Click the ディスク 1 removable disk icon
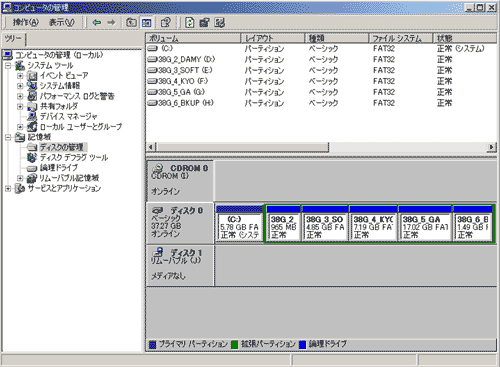500x367 pixels. (158, 252)
